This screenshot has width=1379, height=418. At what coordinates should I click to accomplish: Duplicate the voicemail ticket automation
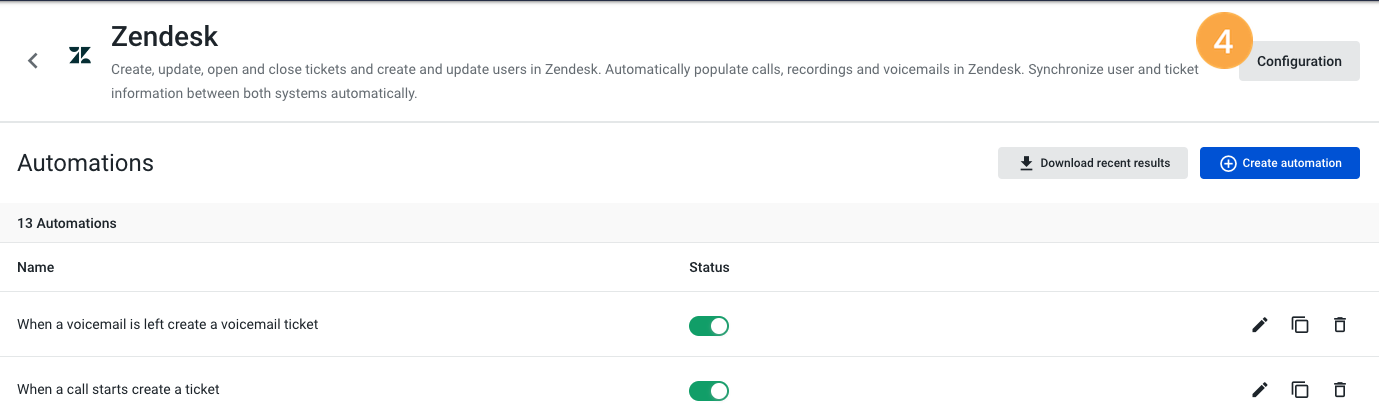(x=1300, y=324)
